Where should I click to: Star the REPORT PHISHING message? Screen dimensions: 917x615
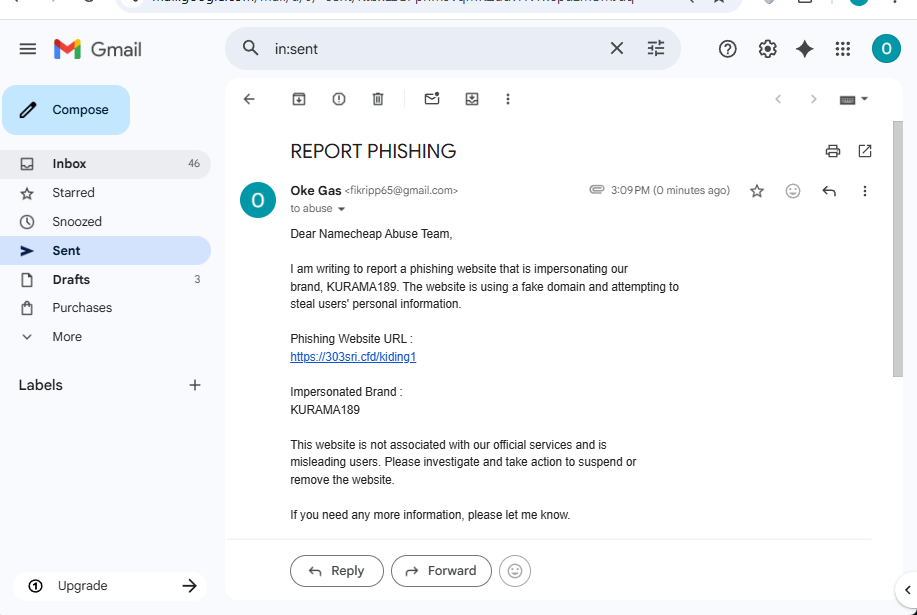[x=757, y=191]
